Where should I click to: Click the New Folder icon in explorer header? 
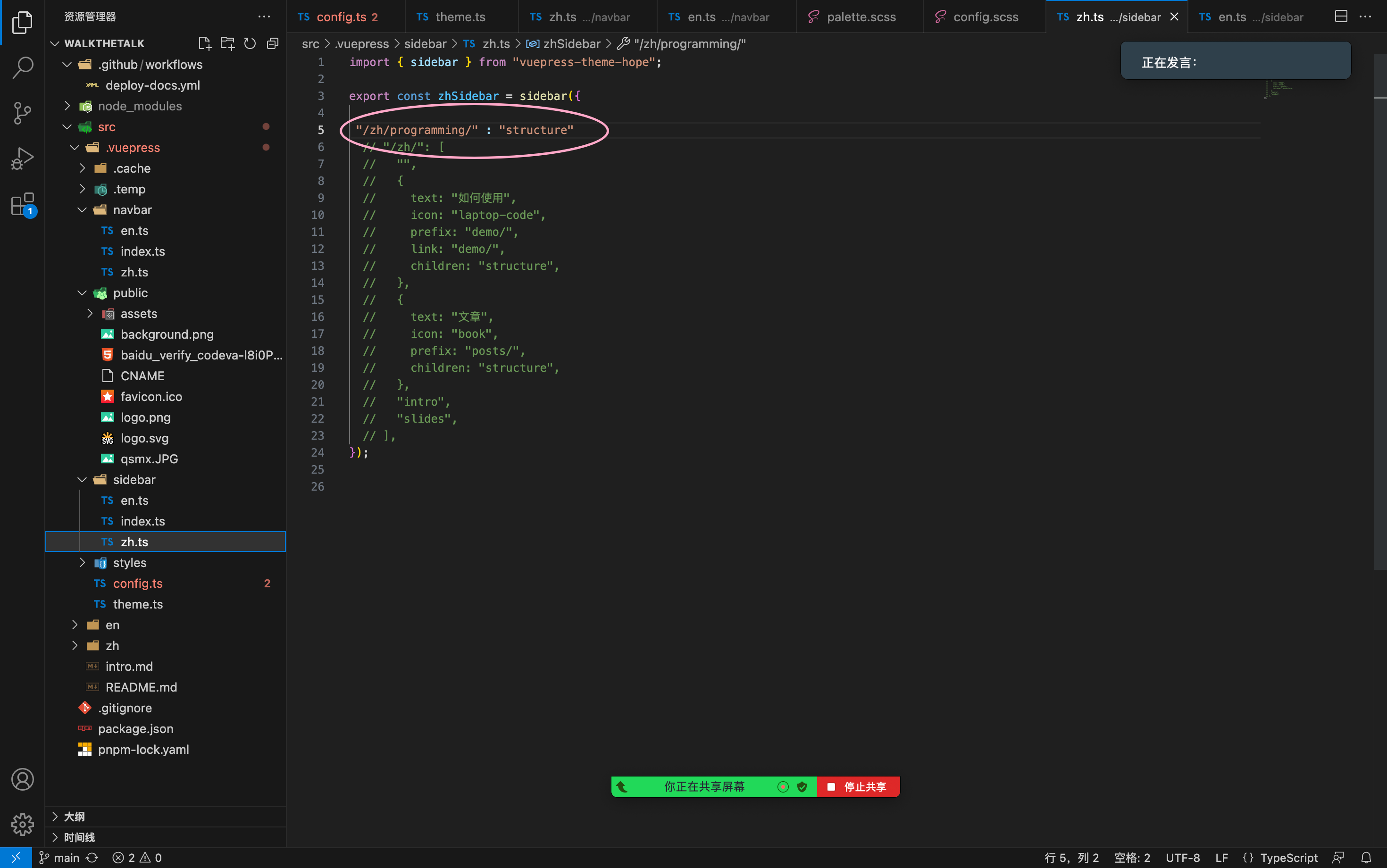tap(227, 43)
